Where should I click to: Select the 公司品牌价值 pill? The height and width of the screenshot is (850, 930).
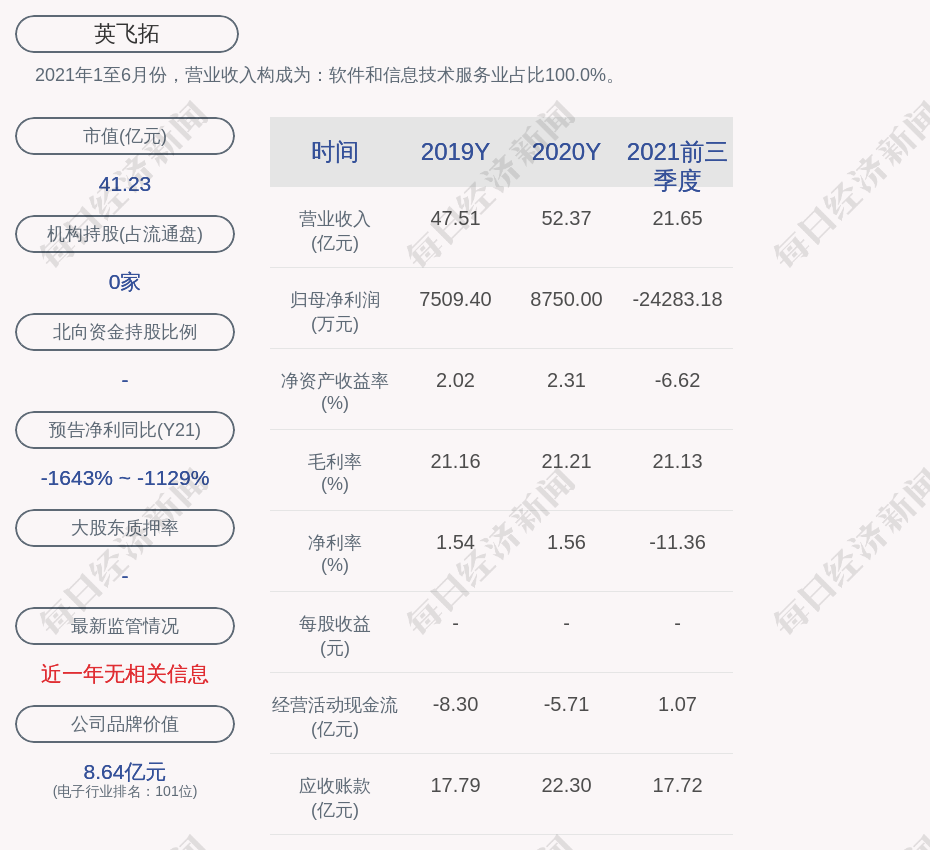point(125,724)
